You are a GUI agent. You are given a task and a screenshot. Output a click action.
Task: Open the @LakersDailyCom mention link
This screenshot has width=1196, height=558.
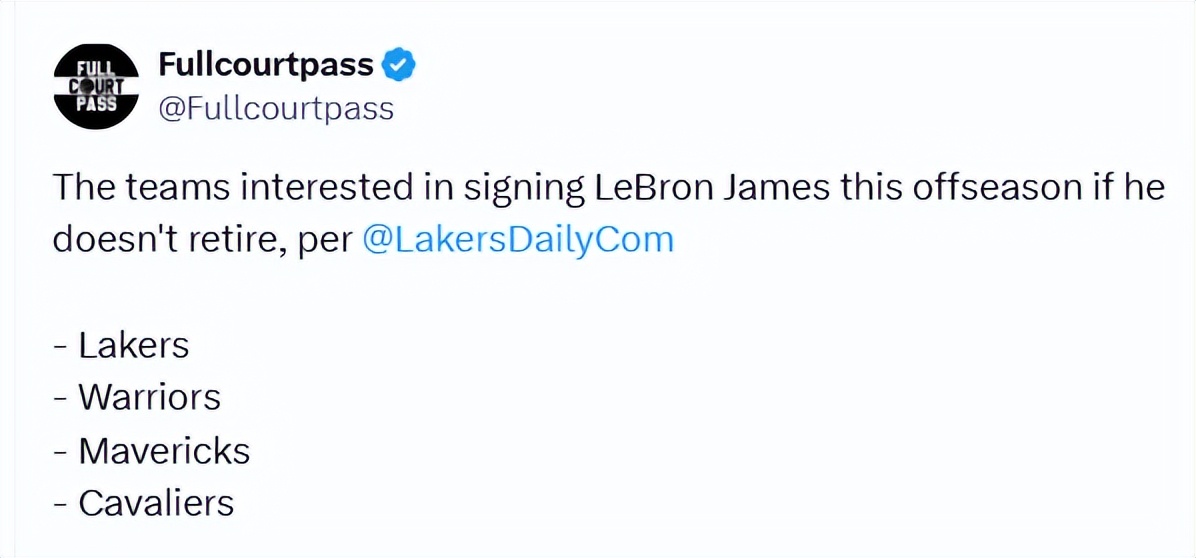point(516,240)
